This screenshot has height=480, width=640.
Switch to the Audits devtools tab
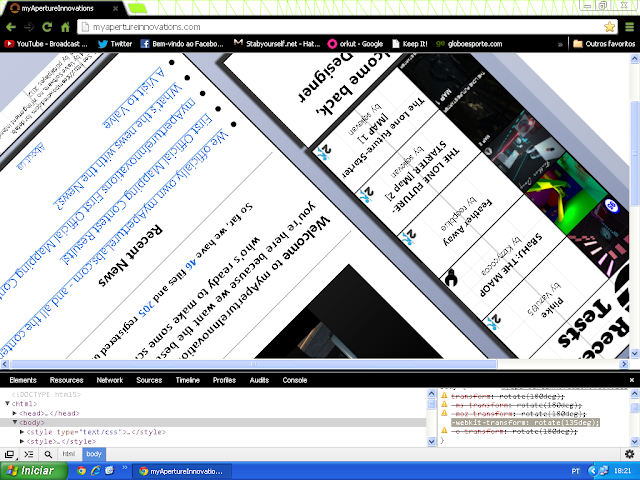pyautogui.click(x=259, y=380)
